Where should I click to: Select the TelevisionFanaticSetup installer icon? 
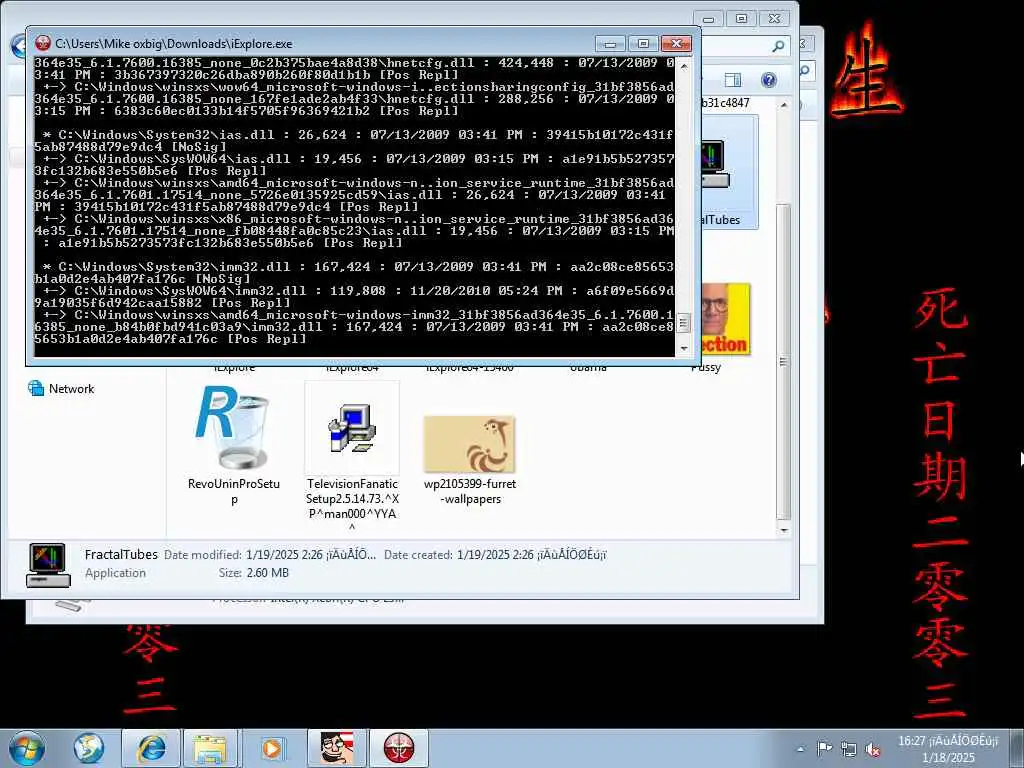click(x=352, y=429)
